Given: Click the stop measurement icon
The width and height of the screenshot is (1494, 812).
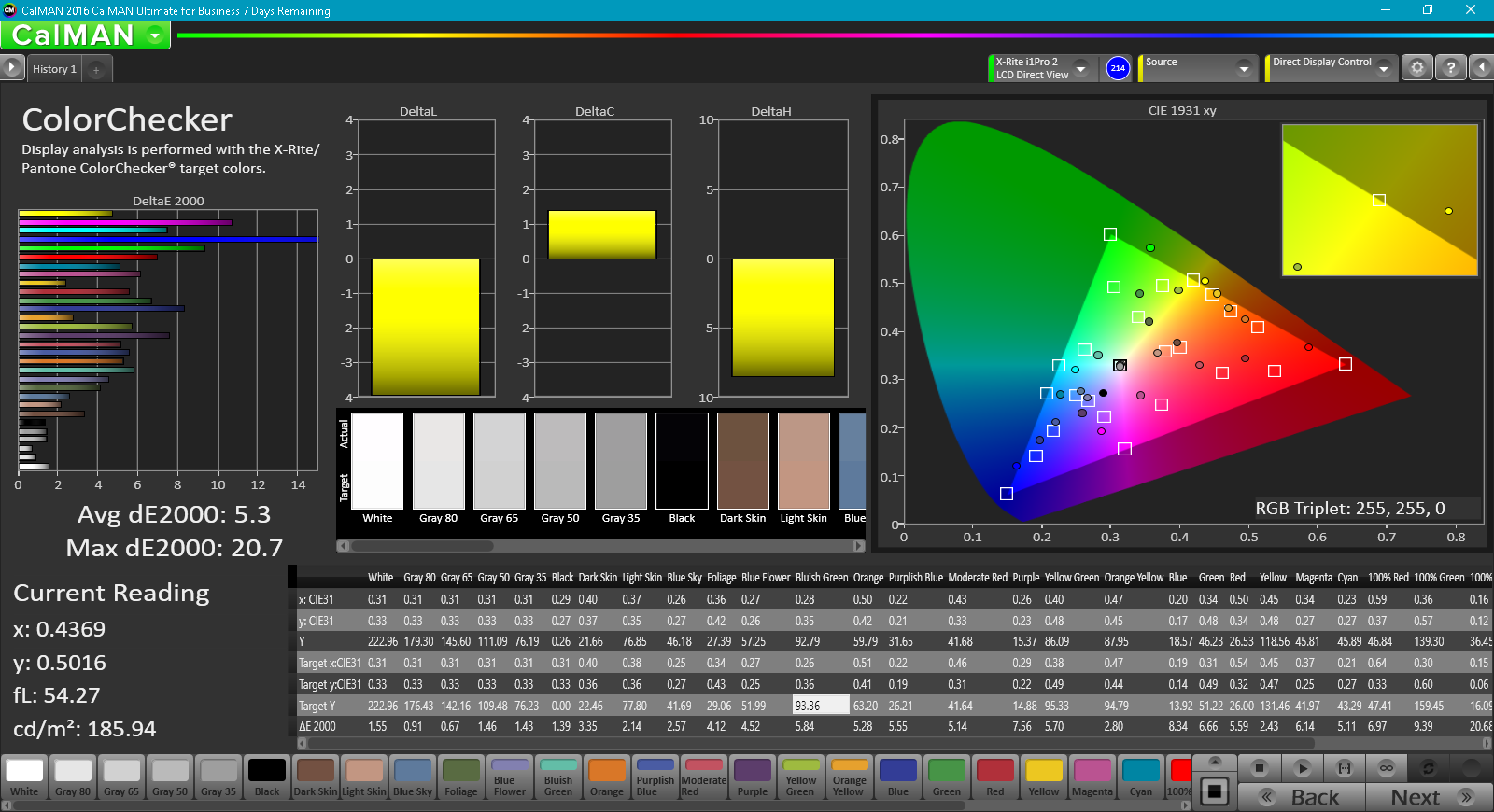Looking at the screenshot, I should click(x=1260, y=768).
